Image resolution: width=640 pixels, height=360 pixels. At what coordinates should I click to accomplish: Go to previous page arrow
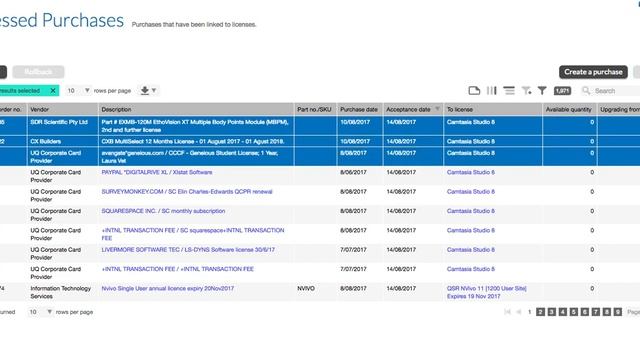click(x=519, y=312)
